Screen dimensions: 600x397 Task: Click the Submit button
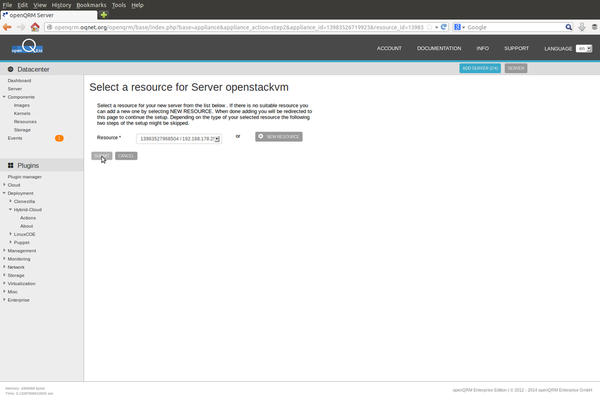tap(101, 156)
